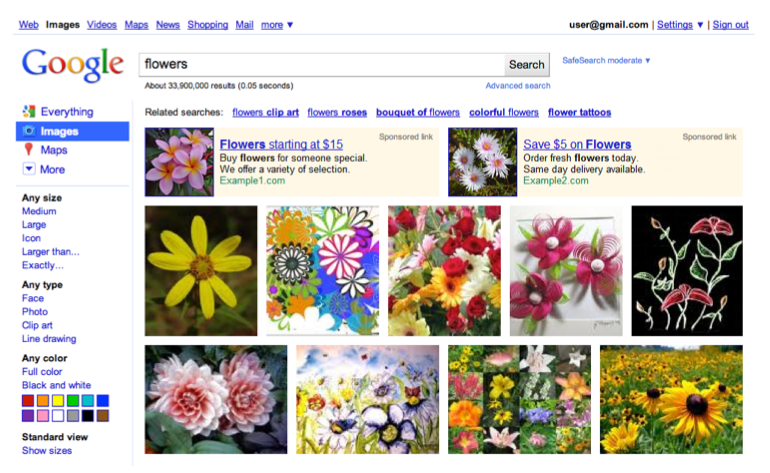This screenshot has height=473, width=770.
Task: Select Black and white filter
Action: point(56,385)
